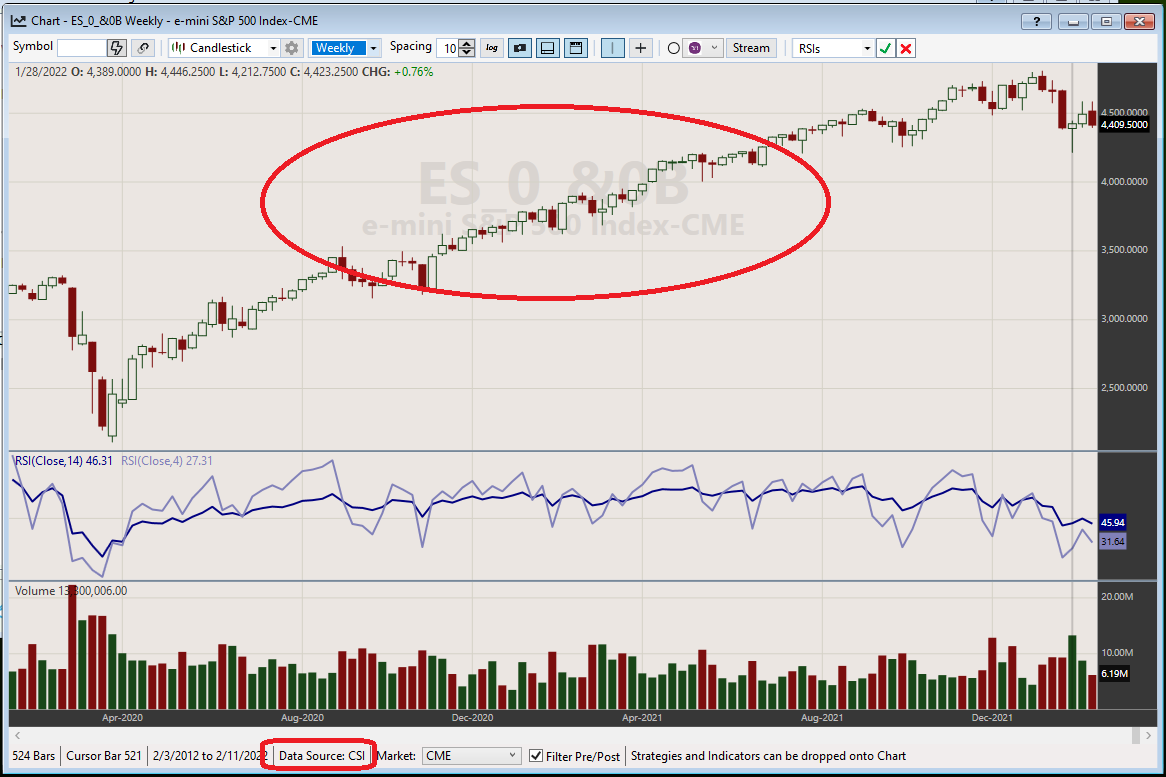Click the link icon next to Symbol

click(x=145, y=48)
